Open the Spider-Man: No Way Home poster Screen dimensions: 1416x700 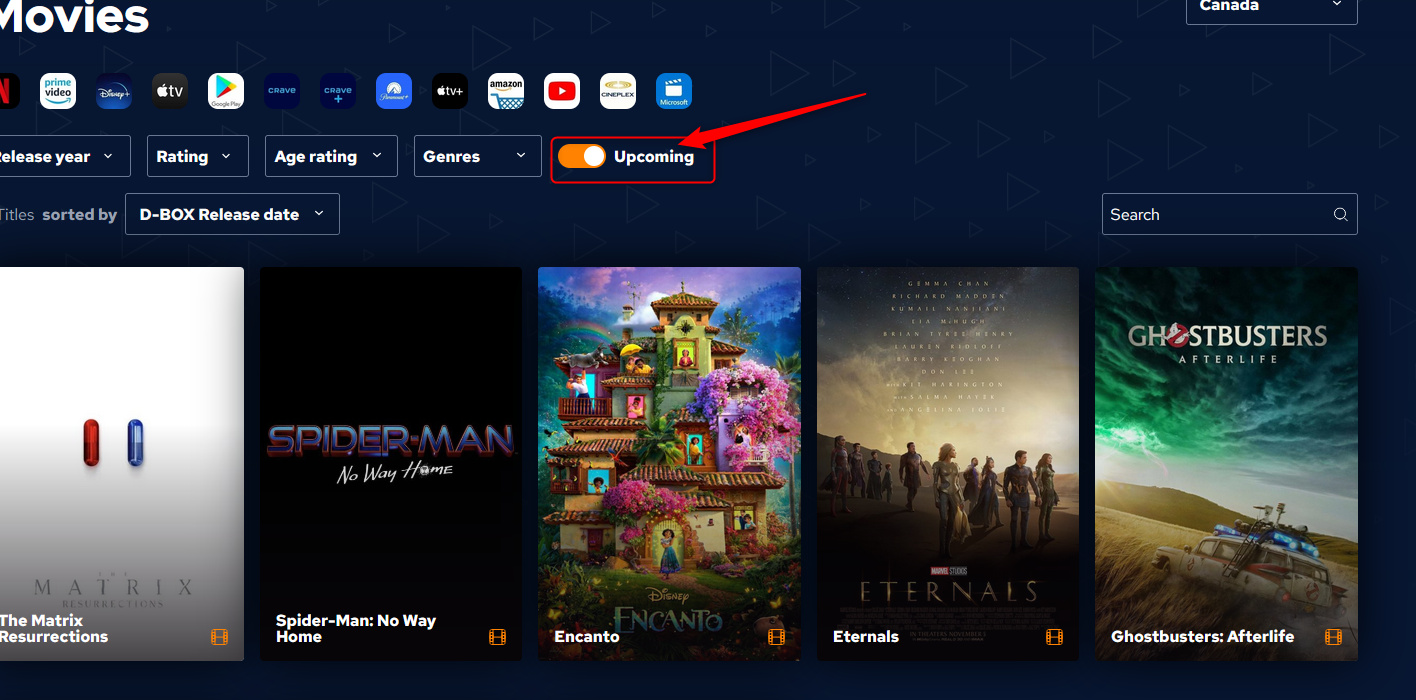pyautogui.click(x=391, y=464)
